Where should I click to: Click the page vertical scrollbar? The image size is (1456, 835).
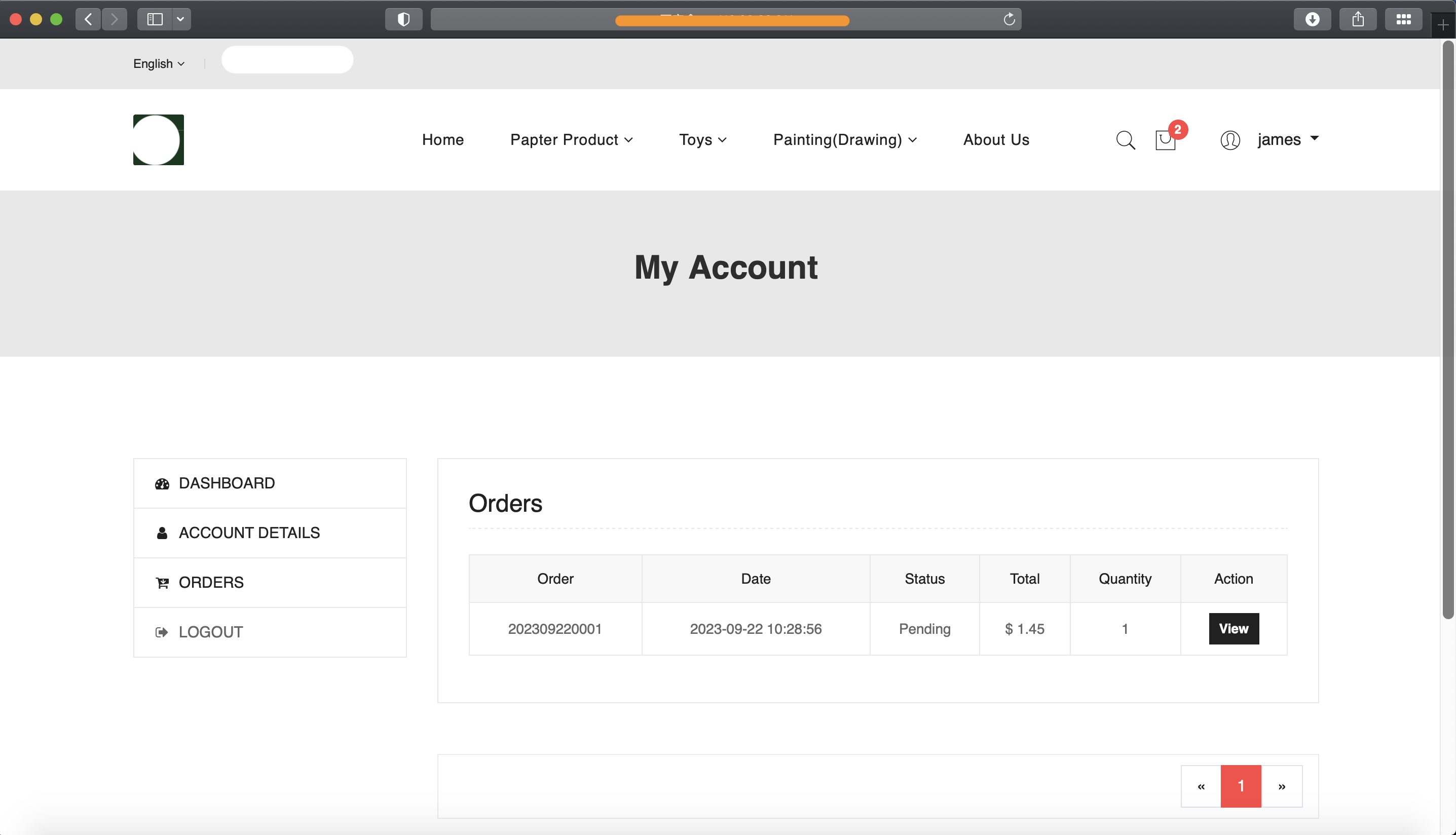click(1448, 330)
